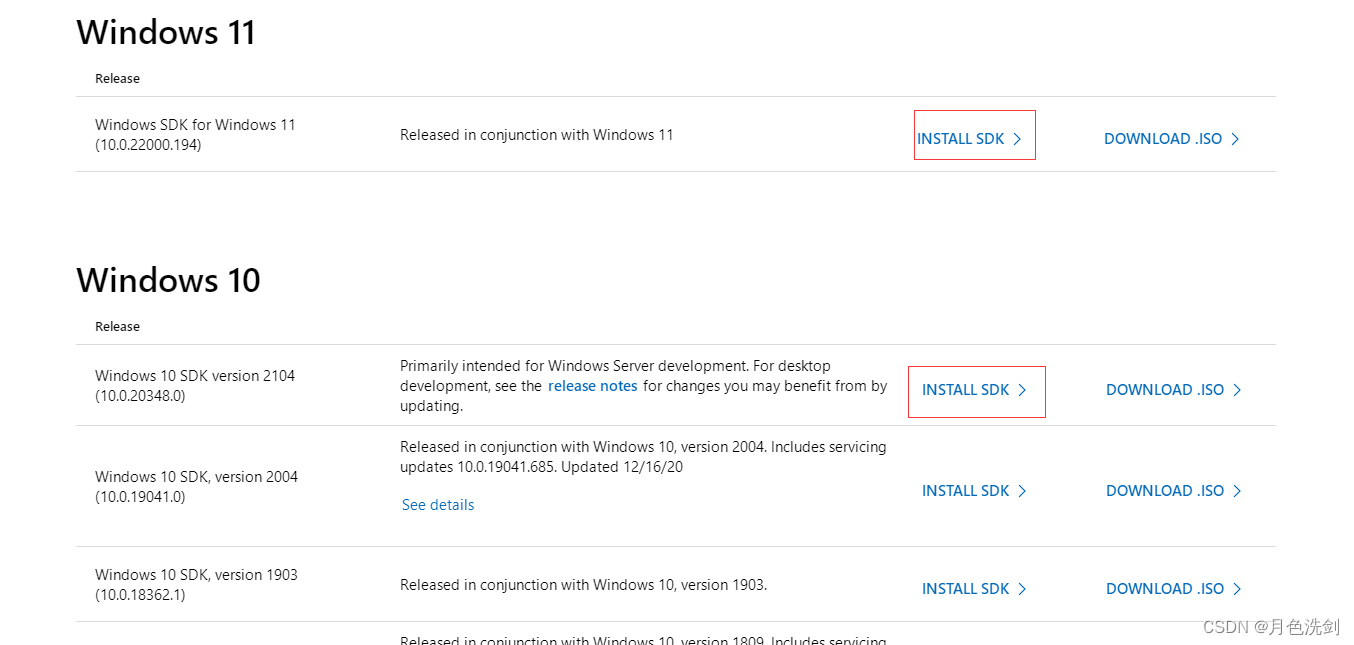The image size is (1354, 645).
Task: Click the Release column label under Windows 10
Action: [117, 326]
